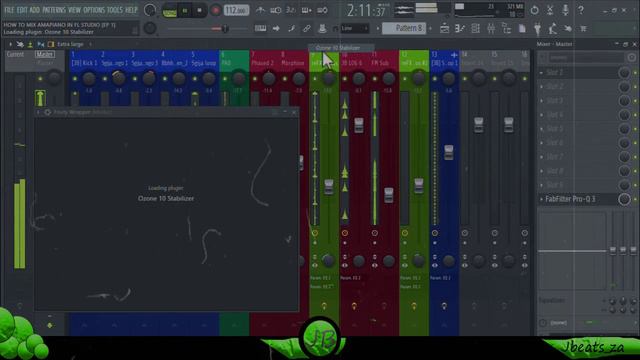Screen dimensions: 640x360
Task: Click the link chain icon in toolbar
Action: coord(307,29)
